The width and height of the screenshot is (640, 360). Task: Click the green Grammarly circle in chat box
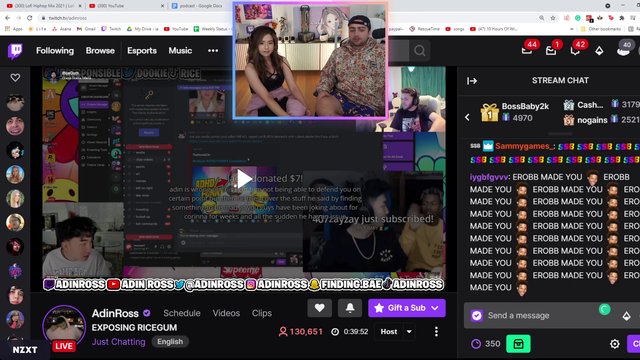tap(604, 309)
